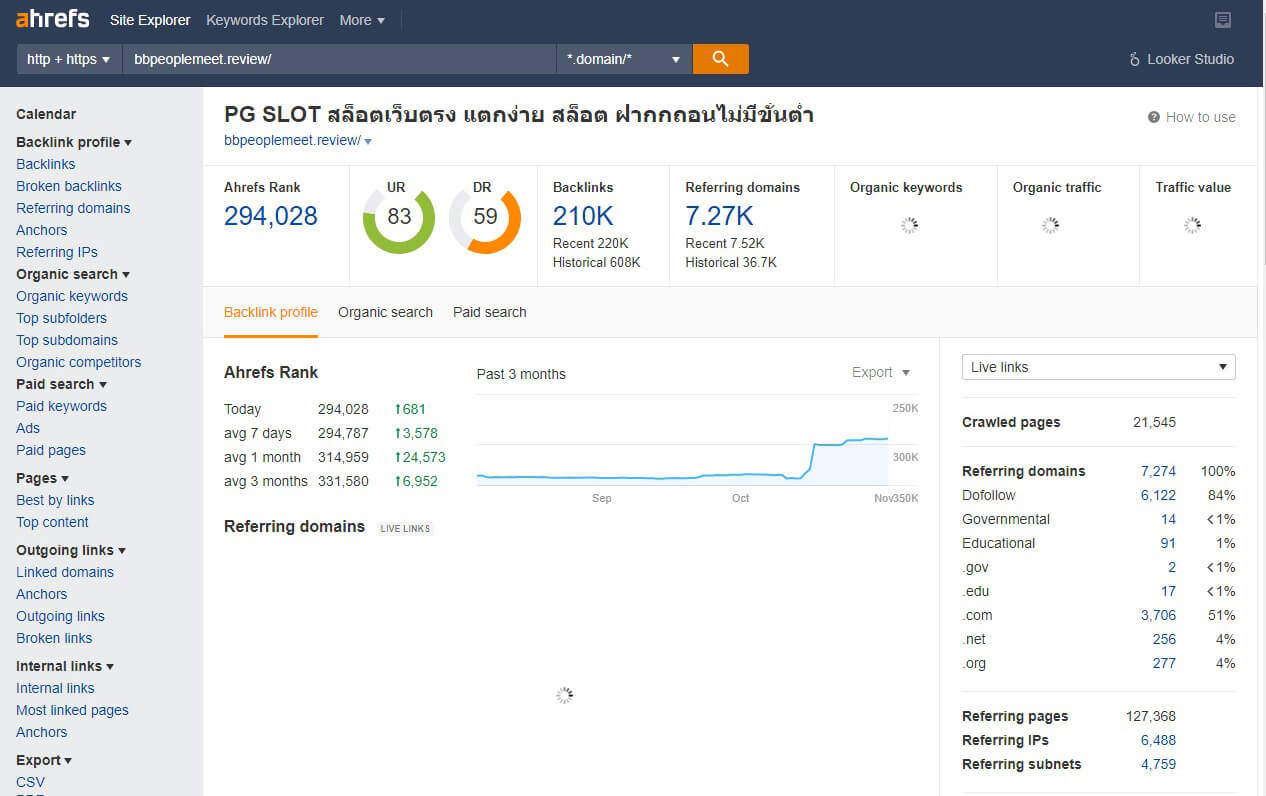Click the URL input field
The height and width of the screenshot is (796, 1266).
pyautogui.click(x=339, y=59)
